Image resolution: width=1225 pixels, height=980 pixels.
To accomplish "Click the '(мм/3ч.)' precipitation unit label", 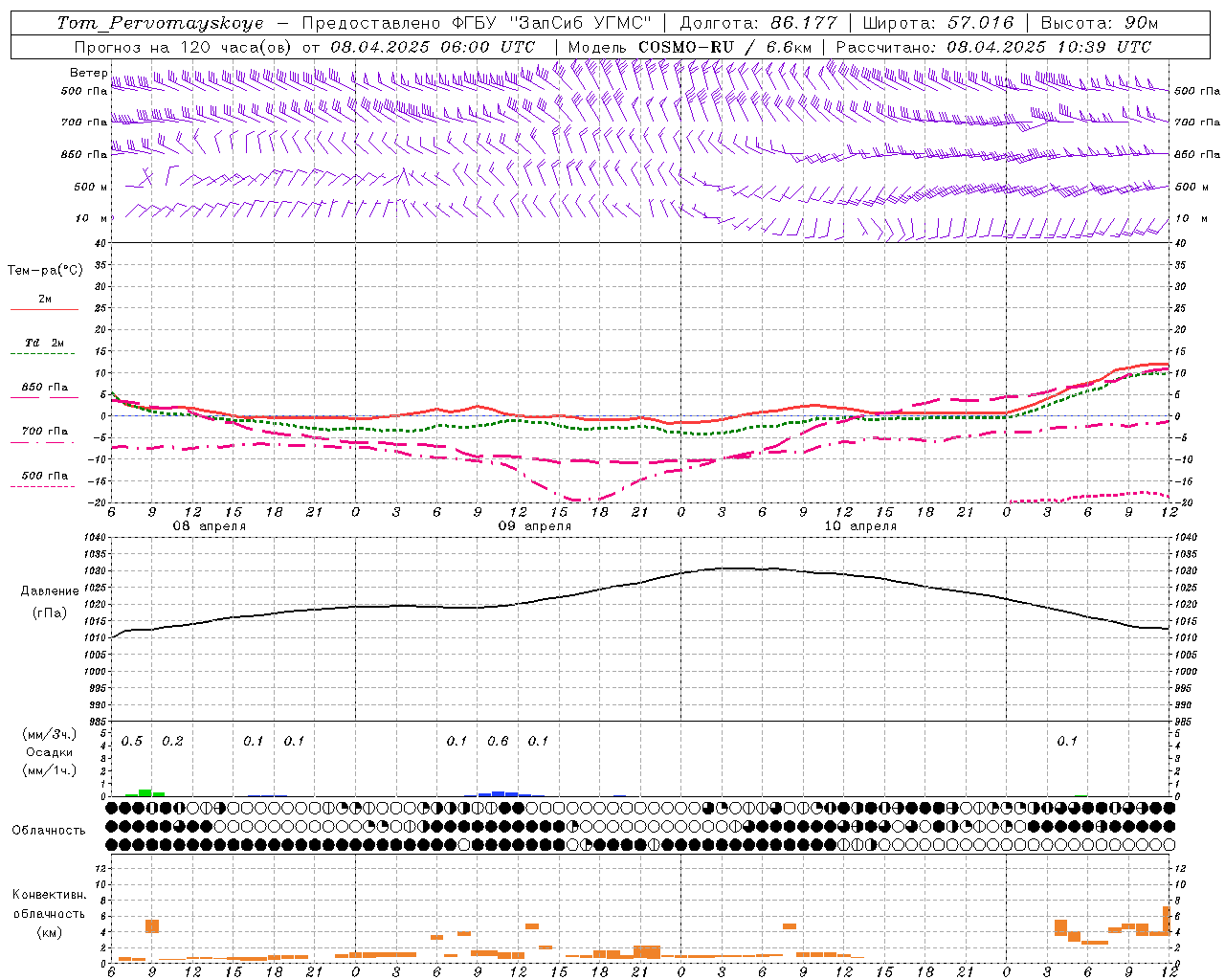I will [x=50, y=734].
